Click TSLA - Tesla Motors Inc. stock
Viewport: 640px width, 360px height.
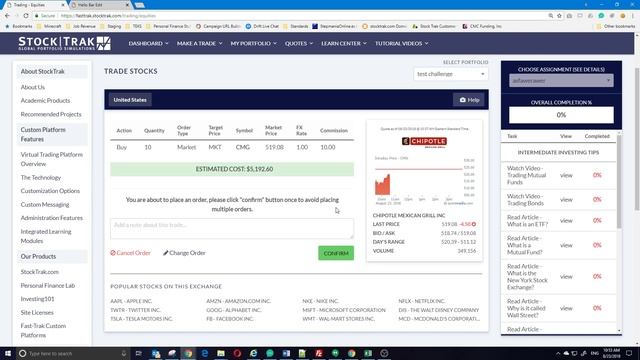click(x=141, y=319)
